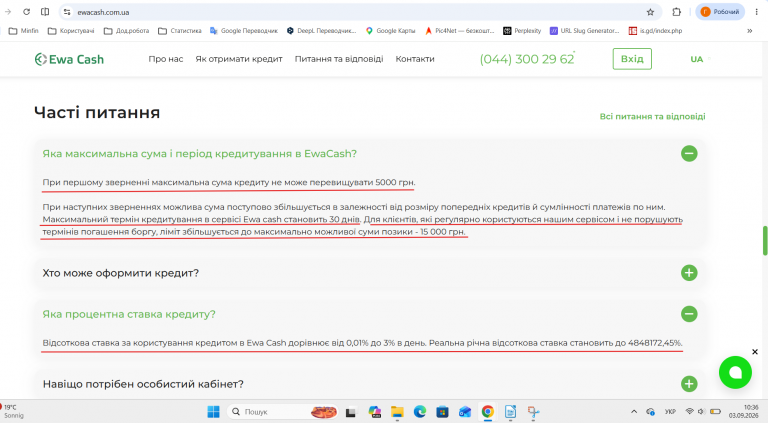Open the weather widget showing 19°C
This screenshot has width=768, height=423.
point(13,411)
